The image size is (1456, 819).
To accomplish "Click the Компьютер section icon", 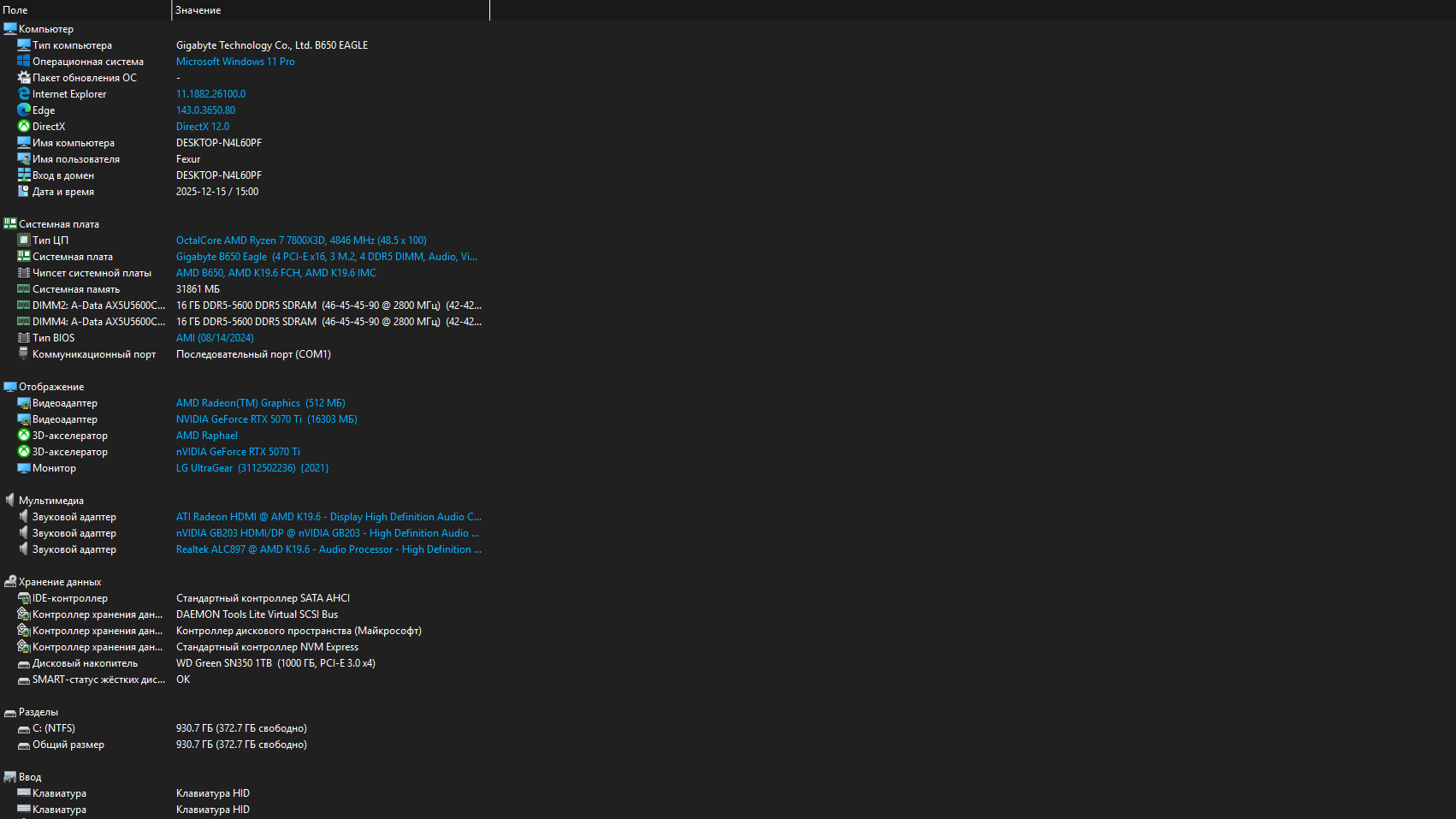I will [x=10, y=29].
